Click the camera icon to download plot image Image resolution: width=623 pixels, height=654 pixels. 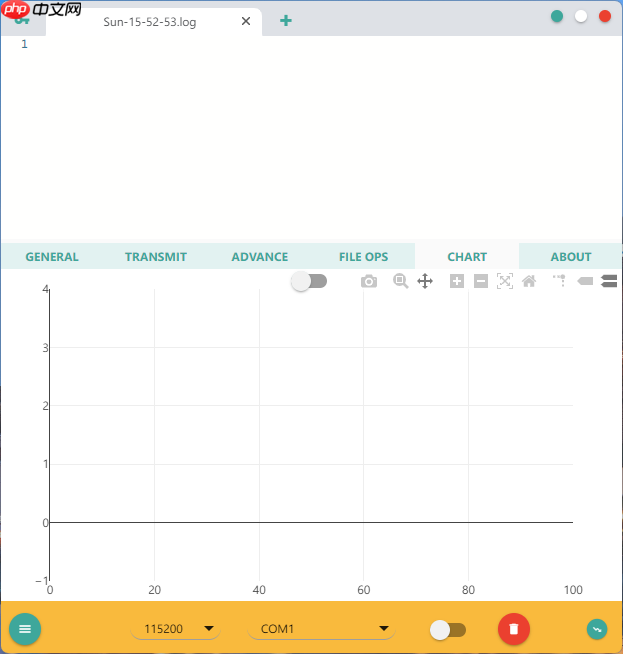pos(369,282)
